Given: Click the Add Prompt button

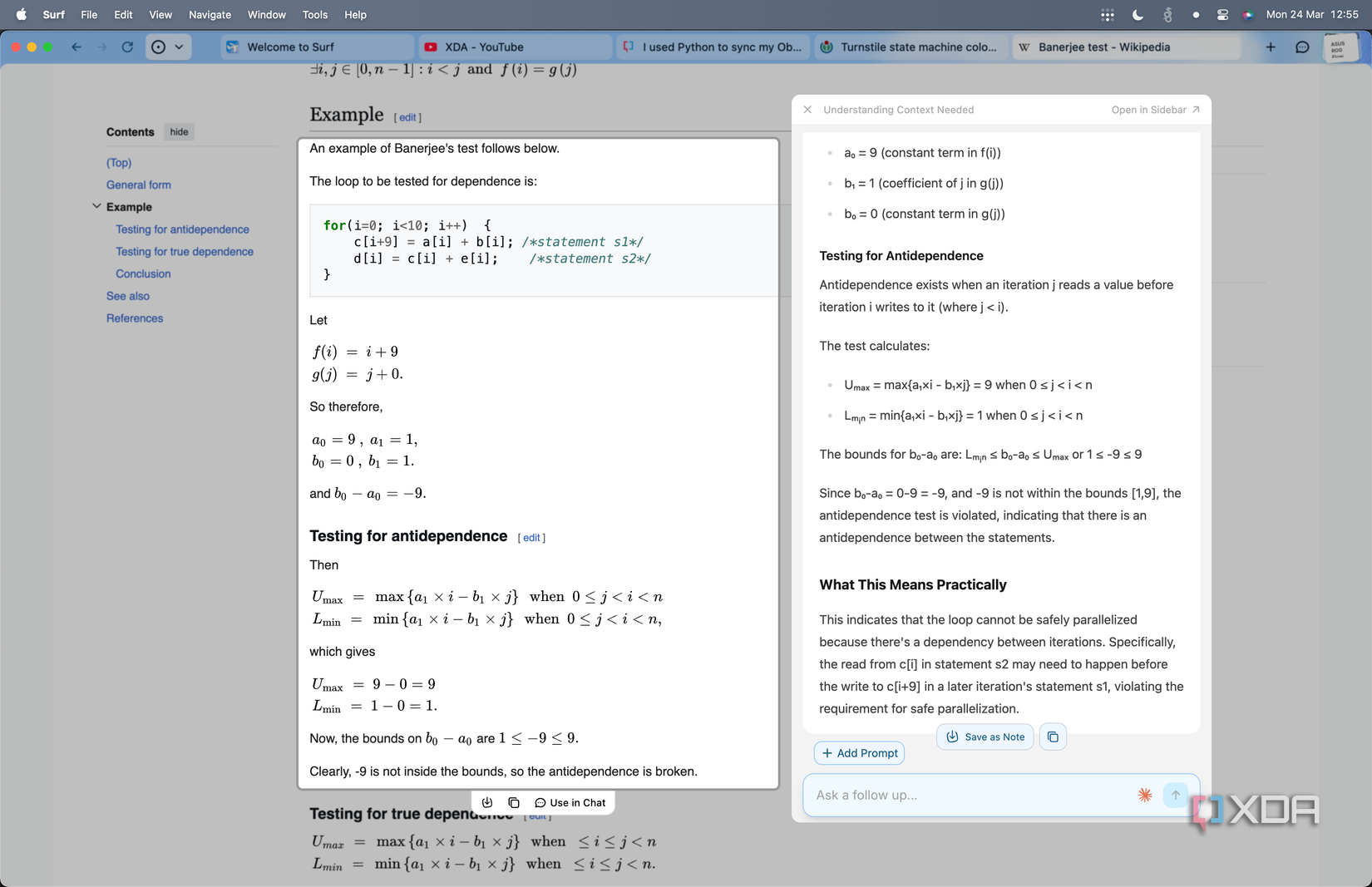Looking at the screenshot, I should [x=859, y=753].
